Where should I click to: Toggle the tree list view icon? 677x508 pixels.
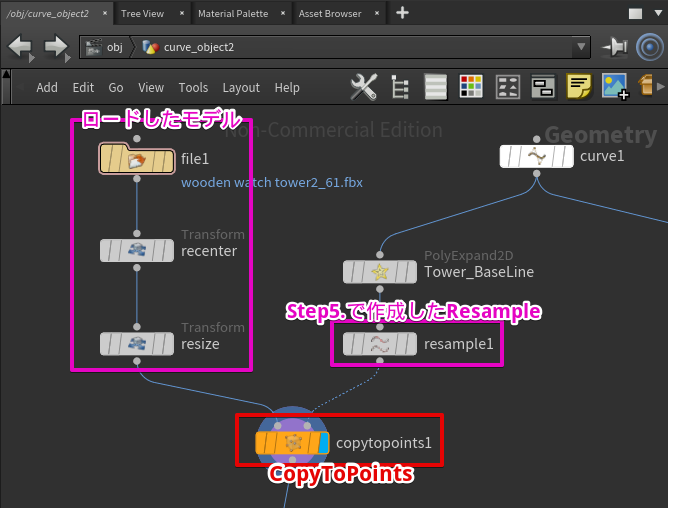click(x=400, y=87)
